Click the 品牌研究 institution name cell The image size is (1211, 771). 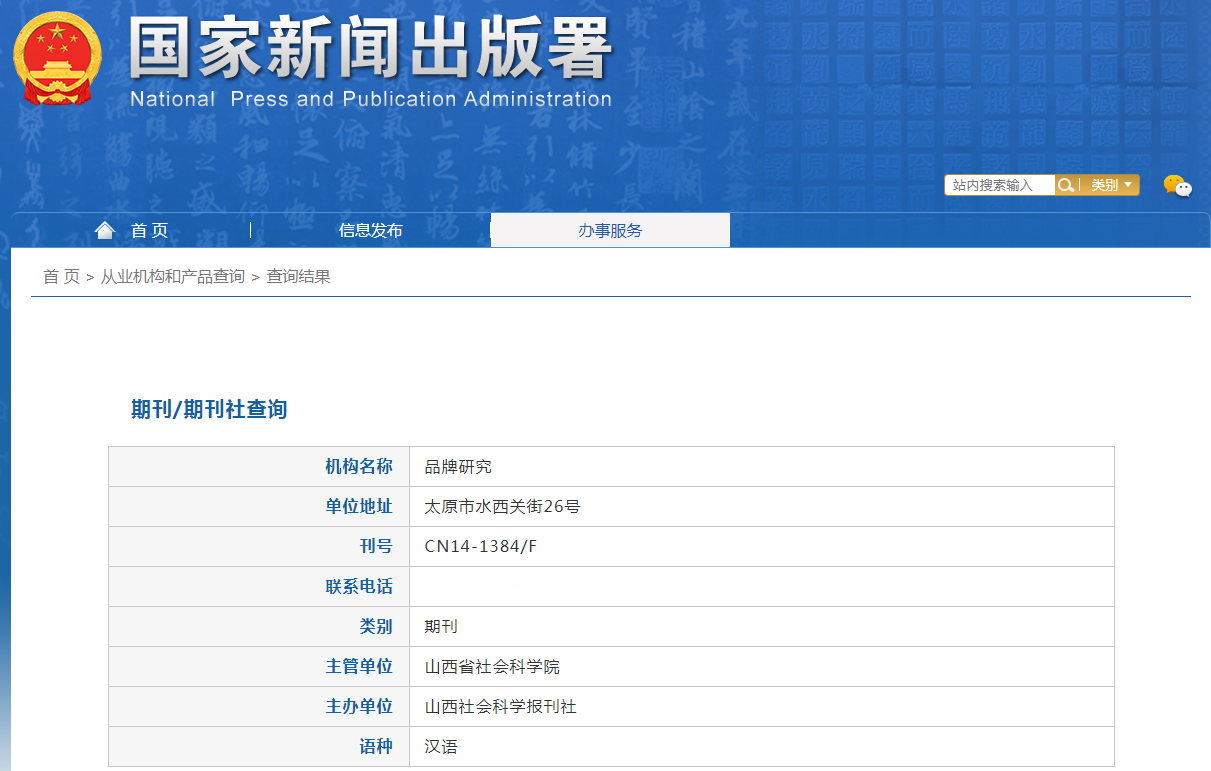(458, 467)
